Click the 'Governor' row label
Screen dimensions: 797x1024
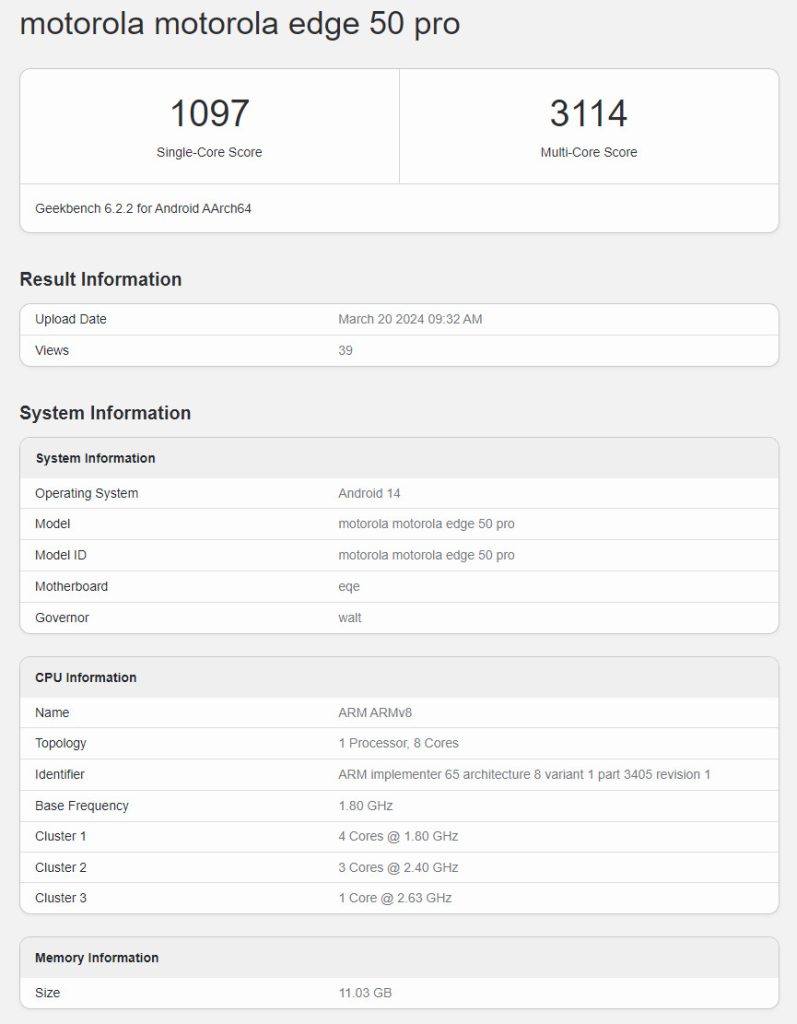pos(62,618)
